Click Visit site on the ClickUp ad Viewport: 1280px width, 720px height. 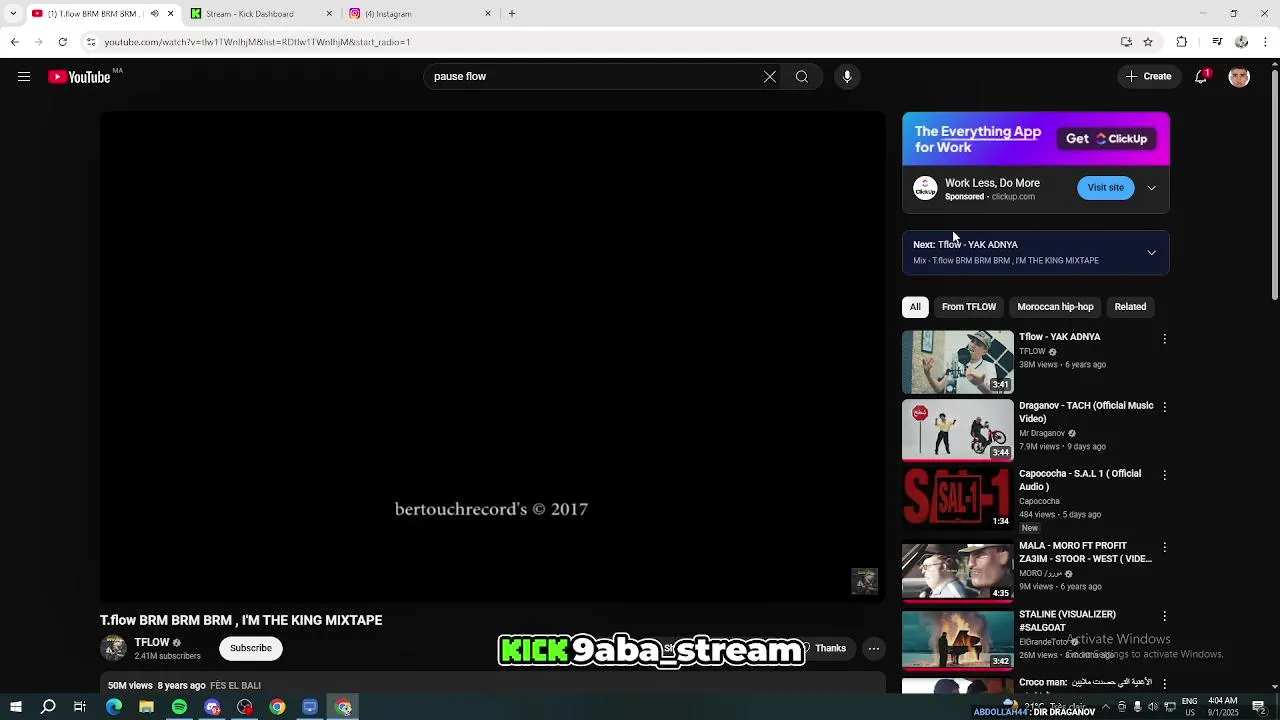1105,188
